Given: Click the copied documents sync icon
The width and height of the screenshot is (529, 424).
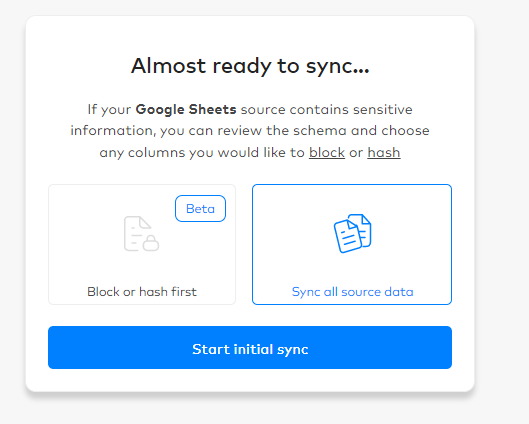Looking at the screenshot, I should tap(353, 233).
